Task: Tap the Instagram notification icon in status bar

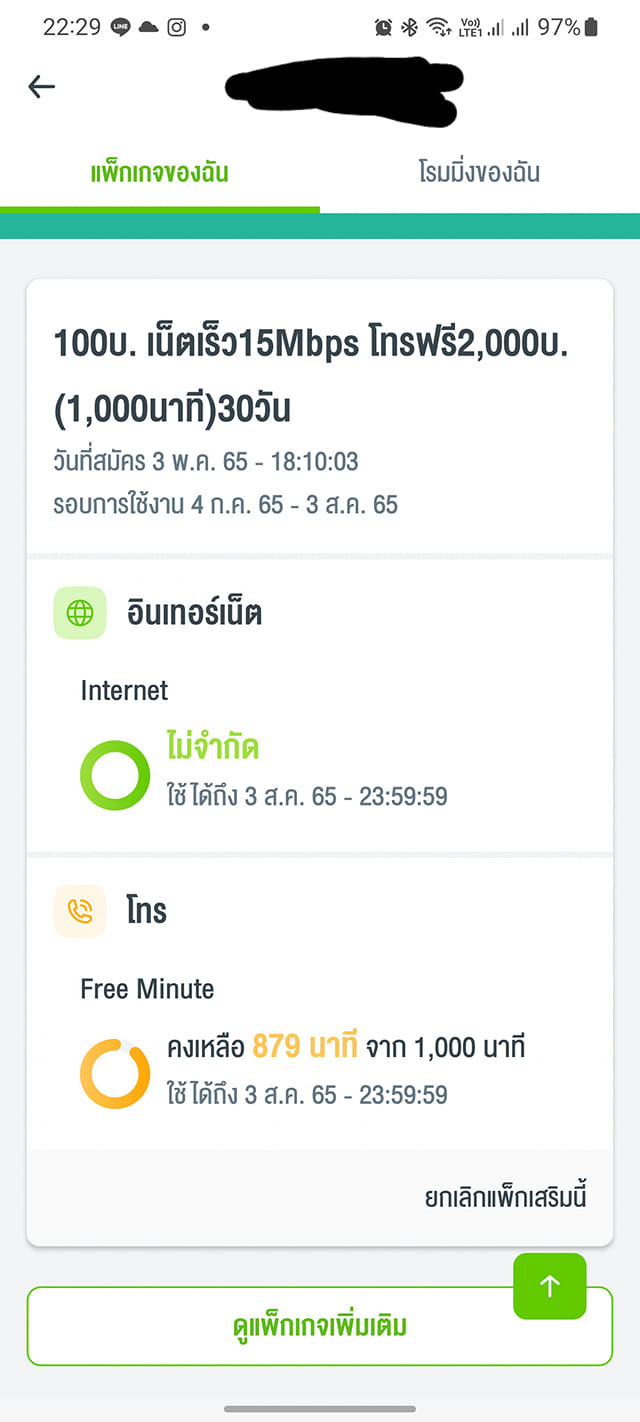Action: coord(176,27)
